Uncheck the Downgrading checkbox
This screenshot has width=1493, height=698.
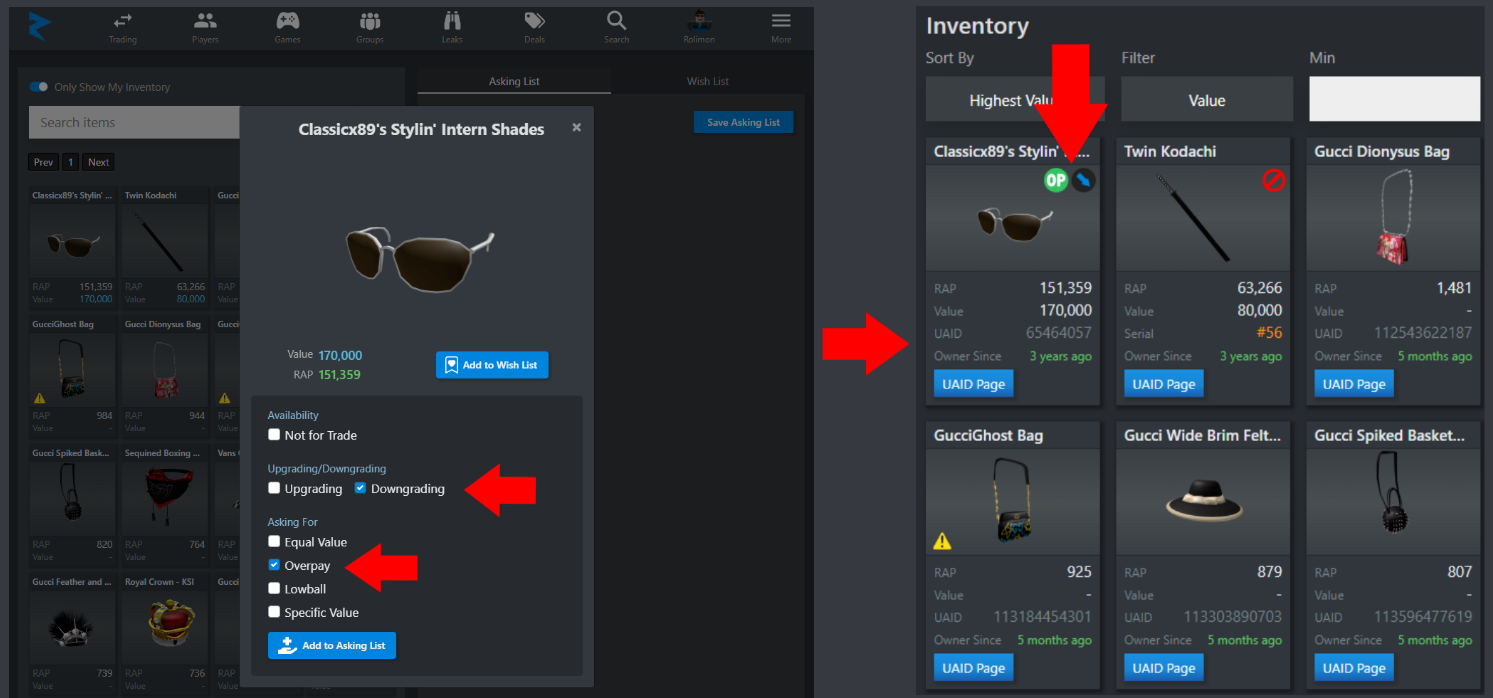coord(361,488)
